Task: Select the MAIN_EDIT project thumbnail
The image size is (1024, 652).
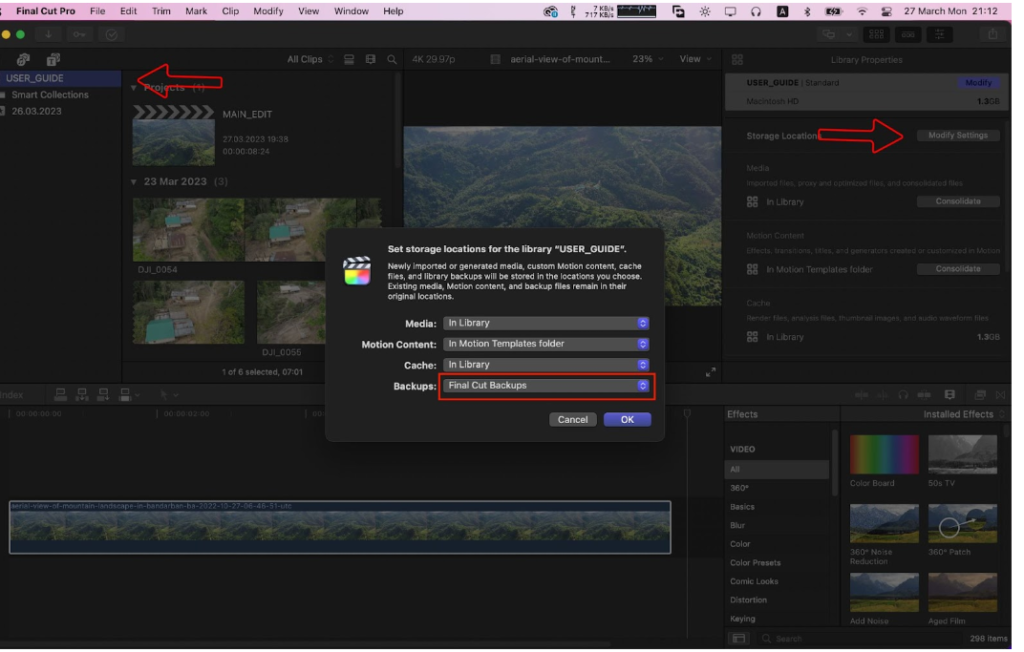Action: (x=173, y=135)
